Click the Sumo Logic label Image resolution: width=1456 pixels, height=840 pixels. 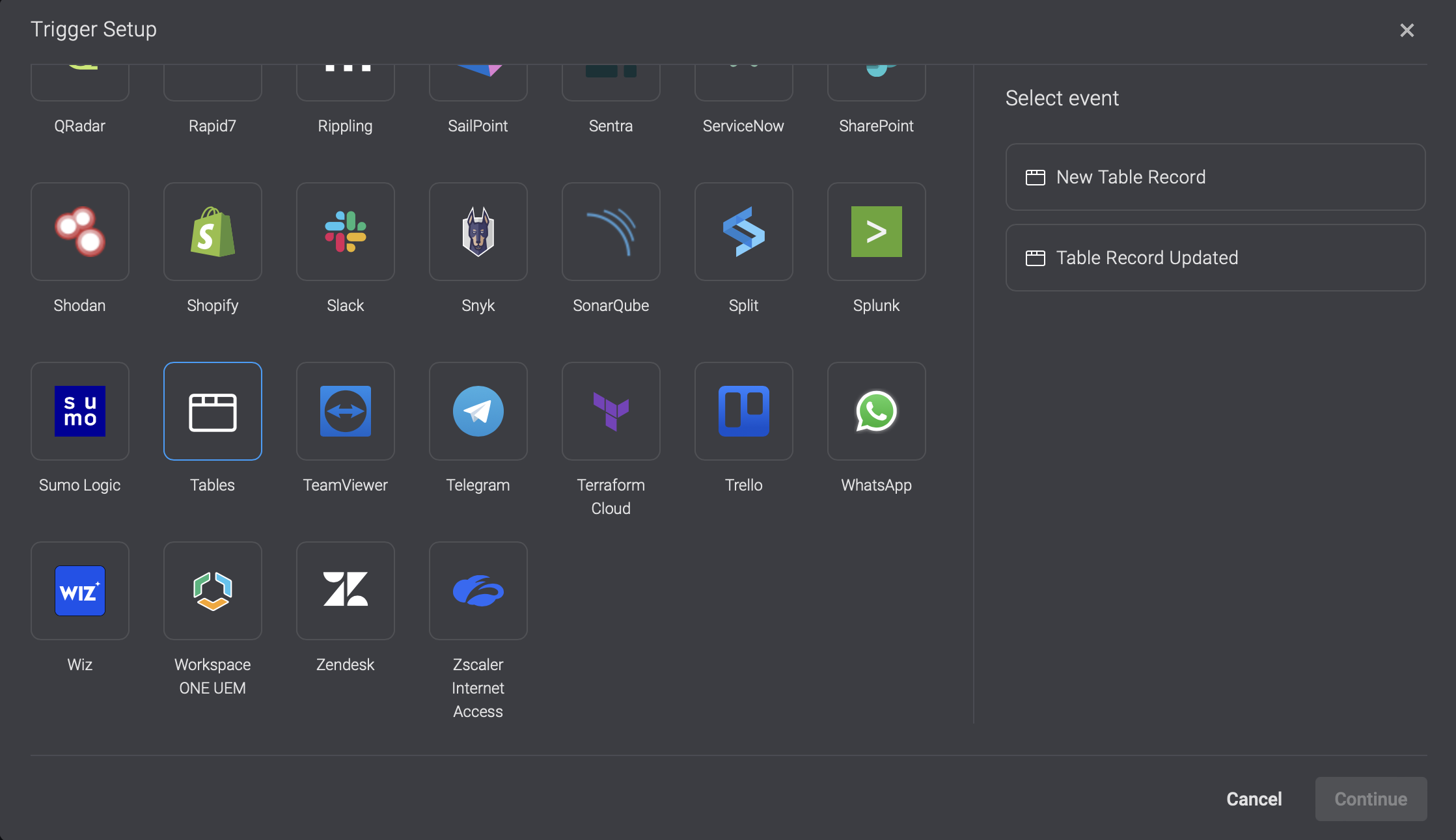point(80,485)
